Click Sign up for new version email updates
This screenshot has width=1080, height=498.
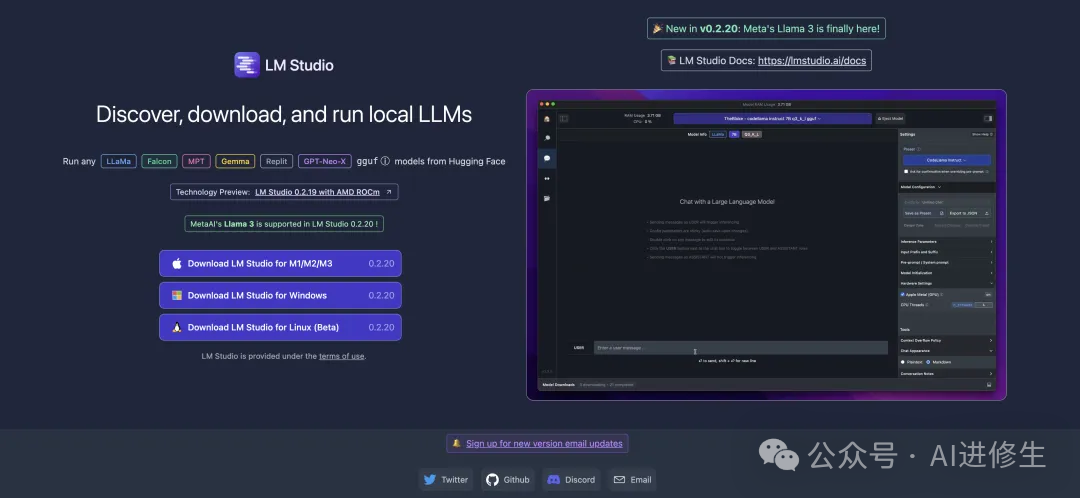544,444
